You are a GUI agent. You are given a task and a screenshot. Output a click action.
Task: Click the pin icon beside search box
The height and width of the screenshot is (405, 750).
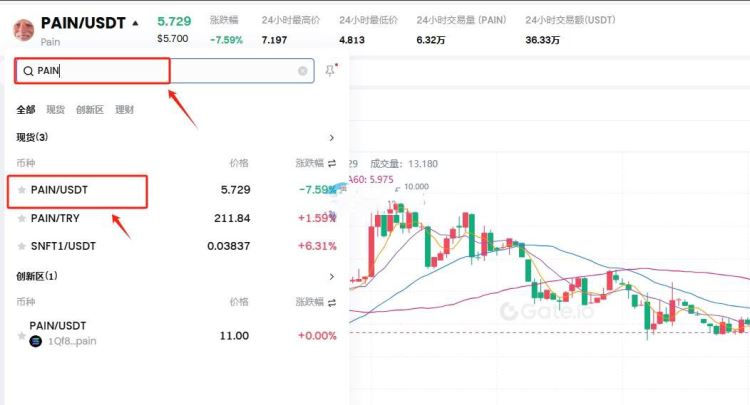click(331, 70)
